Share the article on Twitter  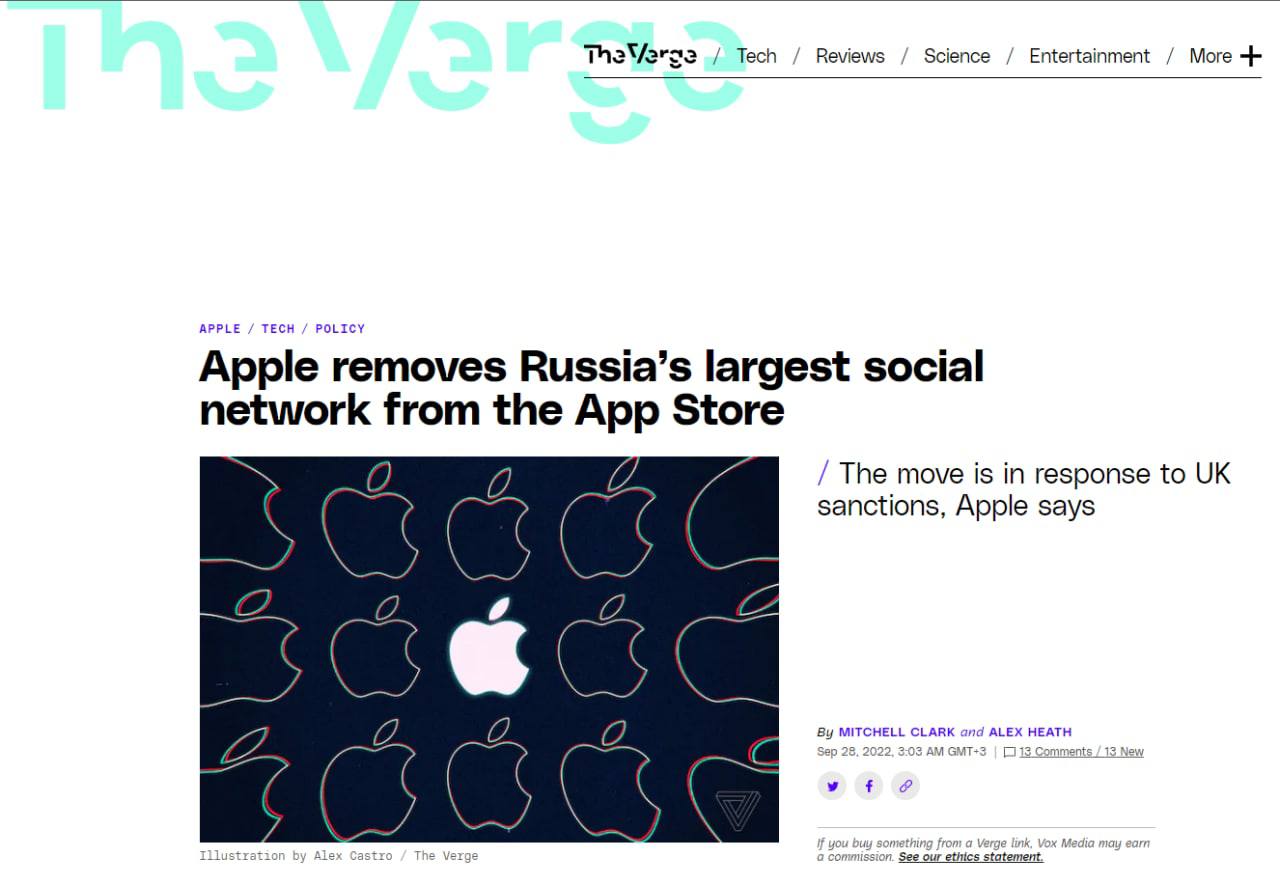point(832,786)
